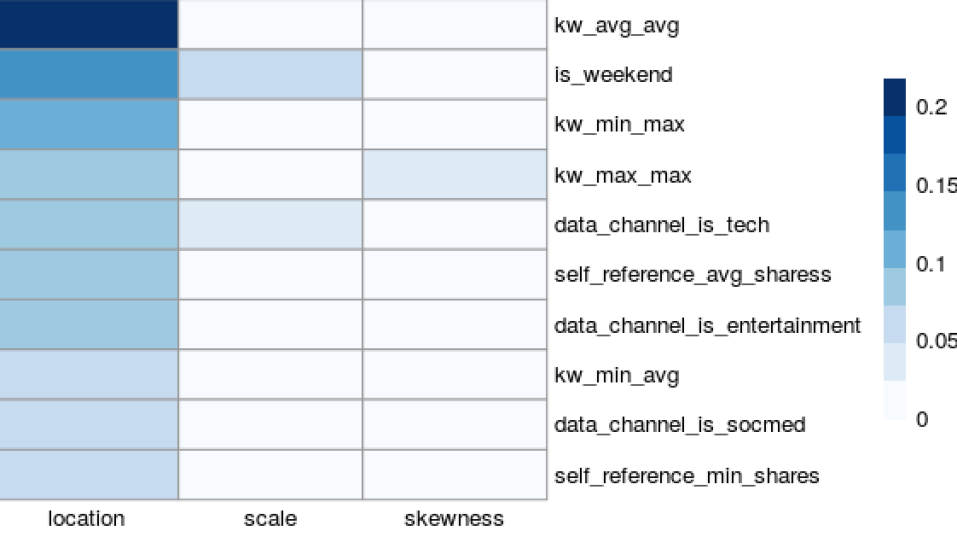Click the color legend gradient bar
The width and height of the screenshot is (957, 560).
point(895,248)
